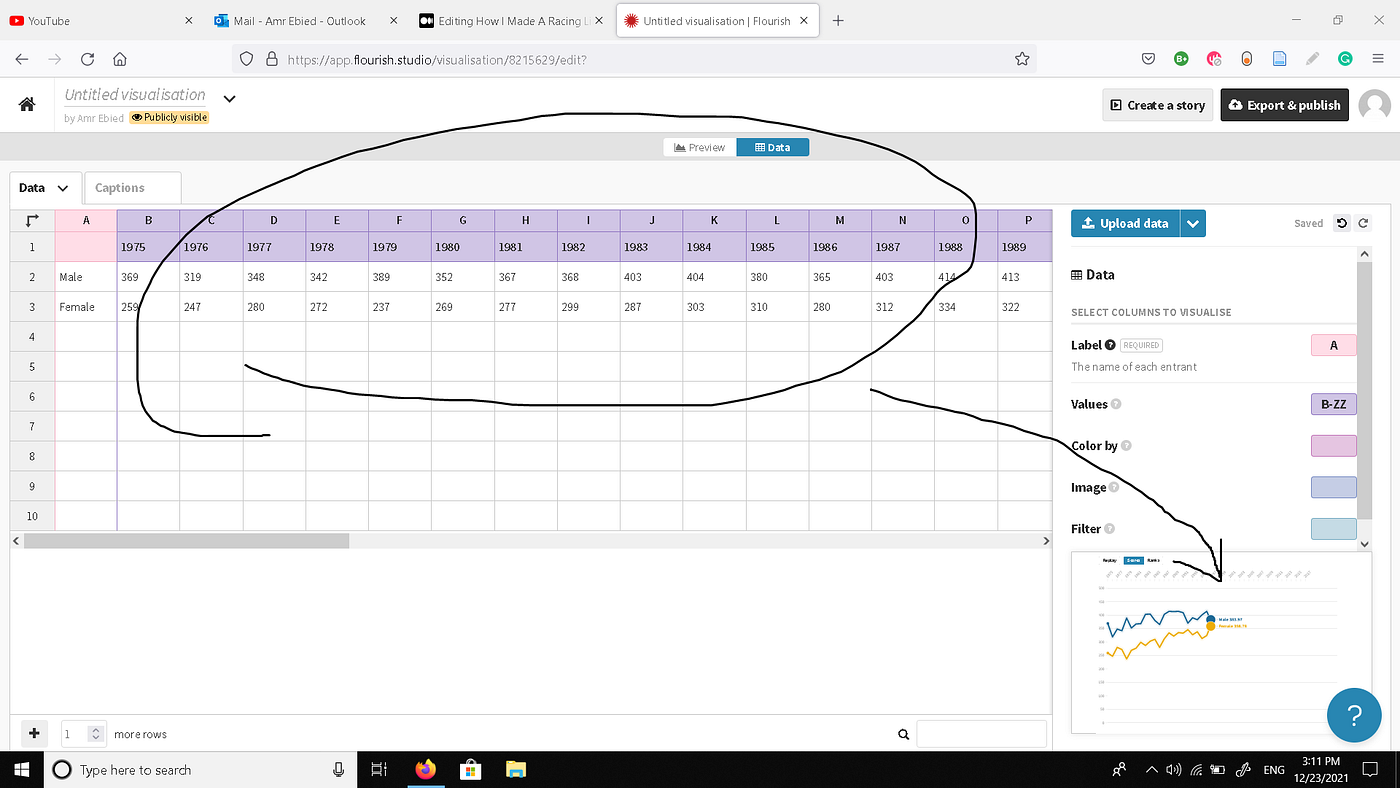Image resolution: width=1400 pixels, height=788 pixels.
Task: Open dropdown next to visualisation title
Action: pyautogui.click(x=229, y=98)
